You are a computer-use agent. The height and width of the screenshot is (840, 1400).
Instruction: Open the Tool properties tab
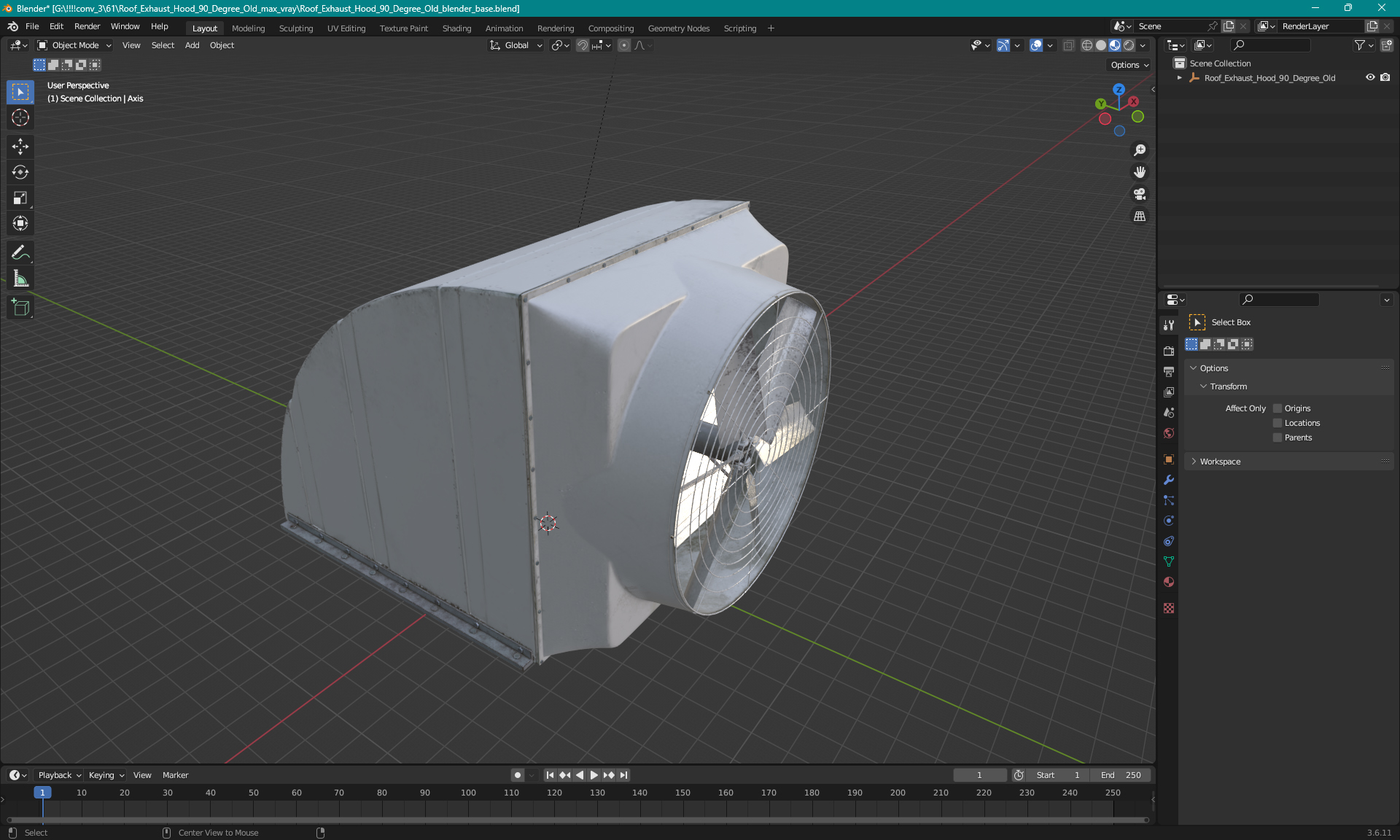[x=1169, y=325]
